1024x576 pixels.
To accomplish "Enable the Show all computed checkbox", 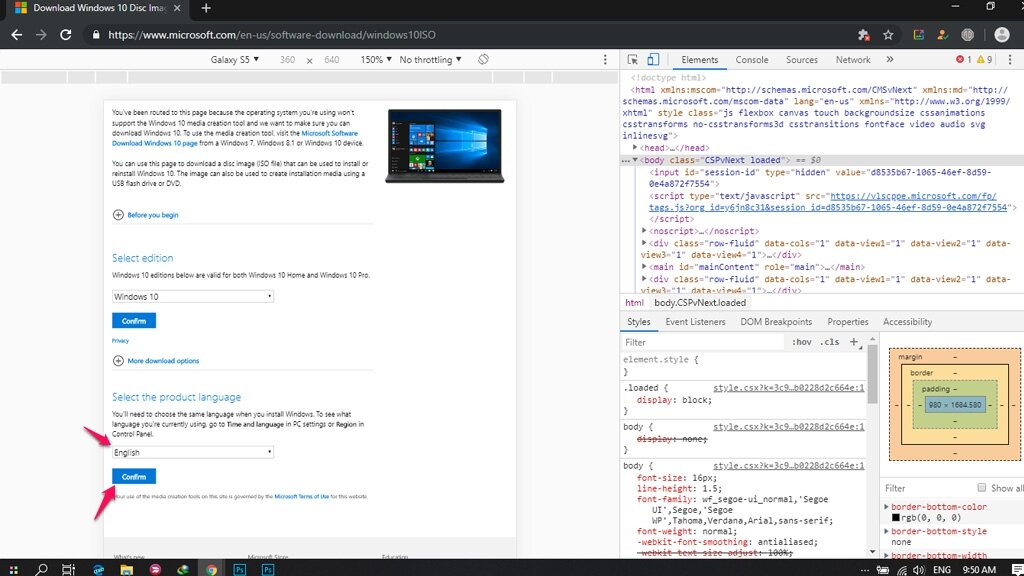I will 981,488.
